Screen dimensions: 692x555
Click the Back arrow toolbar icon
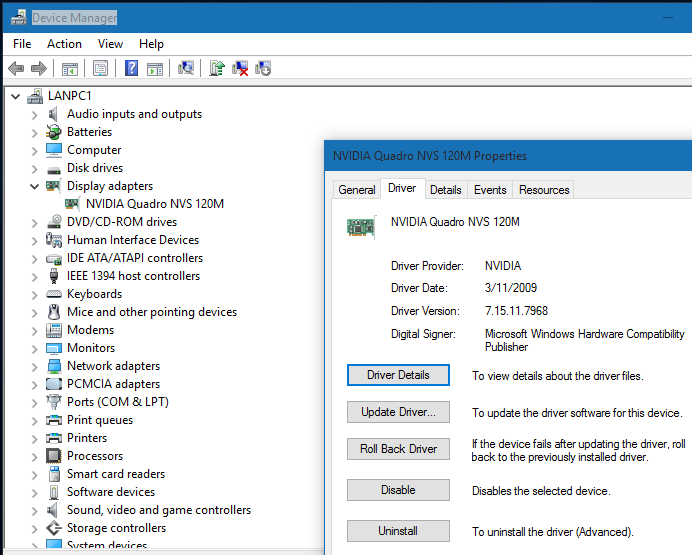[x=16, y=68]
